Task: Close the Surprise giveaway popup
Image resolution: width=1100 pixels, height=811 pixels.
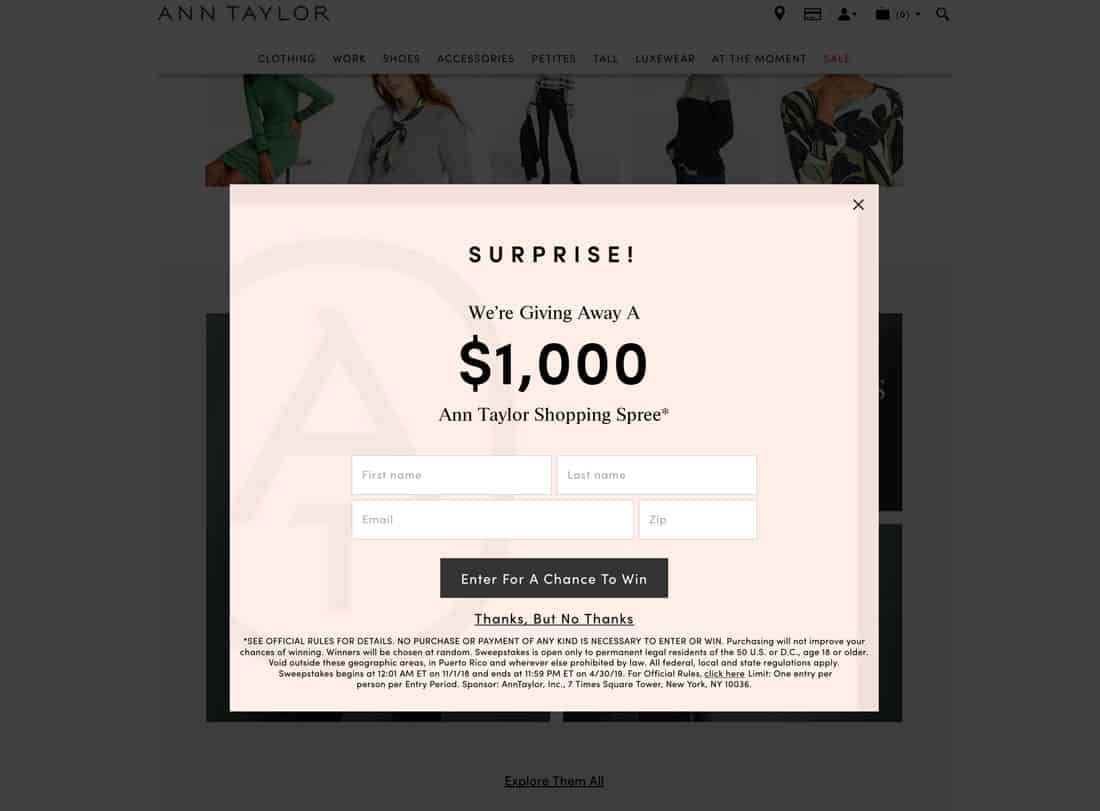Action: (x=858, y=205)
